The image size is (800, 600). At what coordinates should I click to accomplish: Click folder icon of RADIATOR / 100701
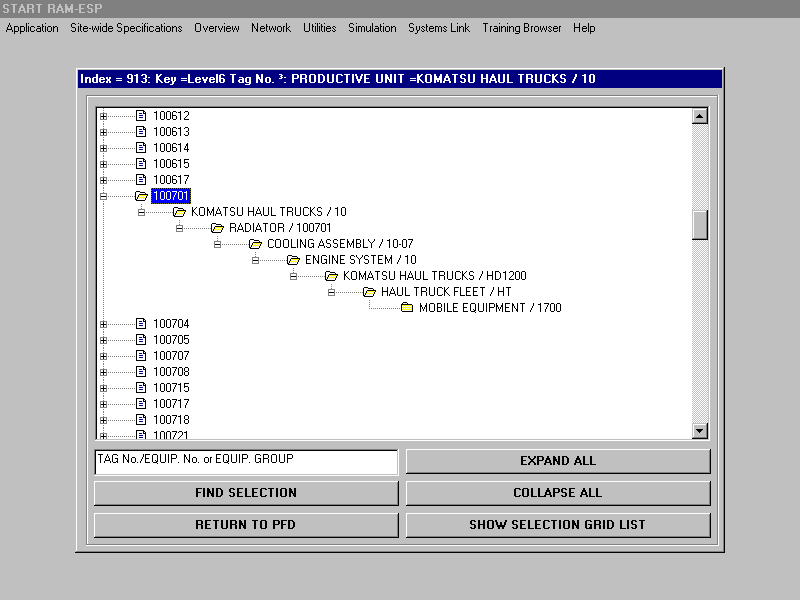217,228
